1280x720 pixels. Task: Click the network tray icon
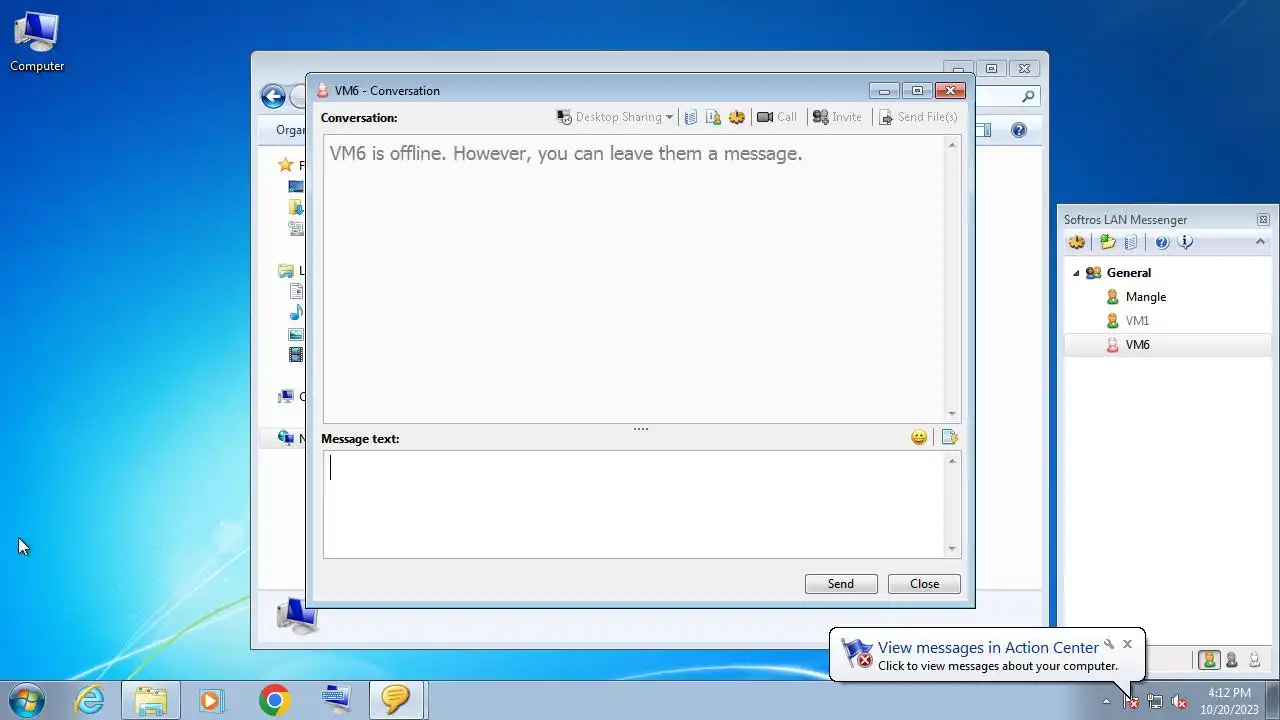click(1155, 701)
